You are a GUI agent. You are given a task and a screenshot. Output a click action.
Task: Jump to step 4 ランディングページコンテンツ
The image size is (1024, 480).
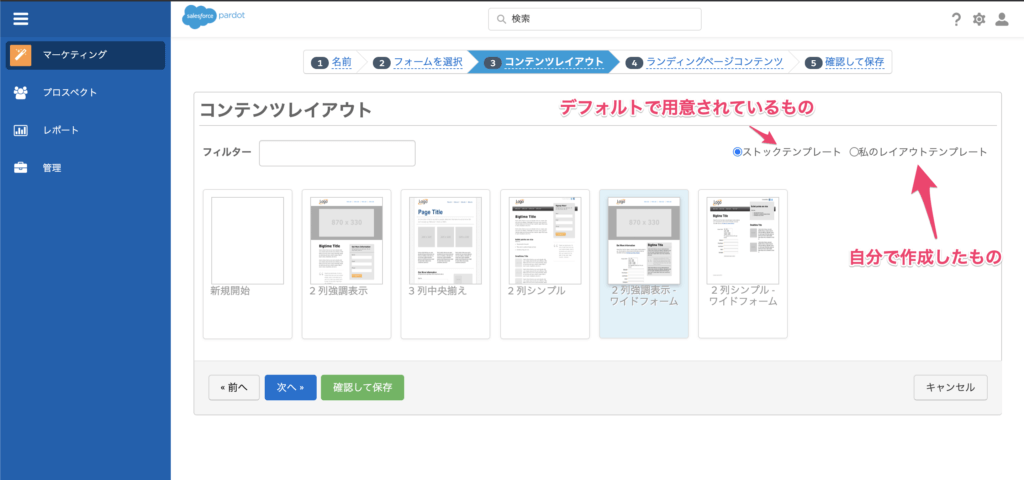tap(704, 62)
